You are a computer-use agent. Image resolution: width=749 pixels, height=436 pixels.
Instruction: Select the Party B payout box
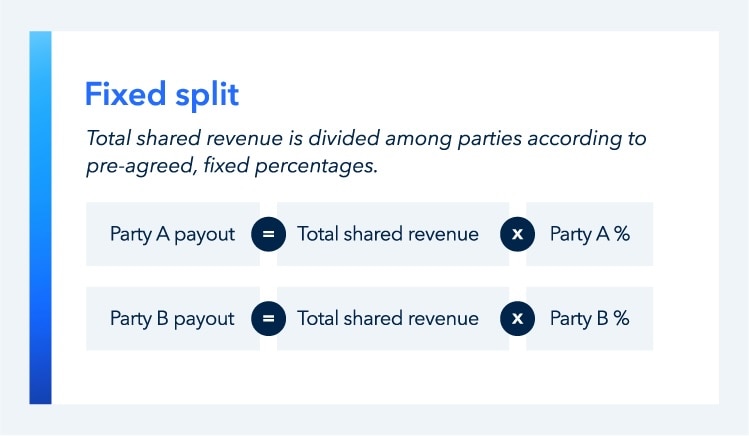172,319
